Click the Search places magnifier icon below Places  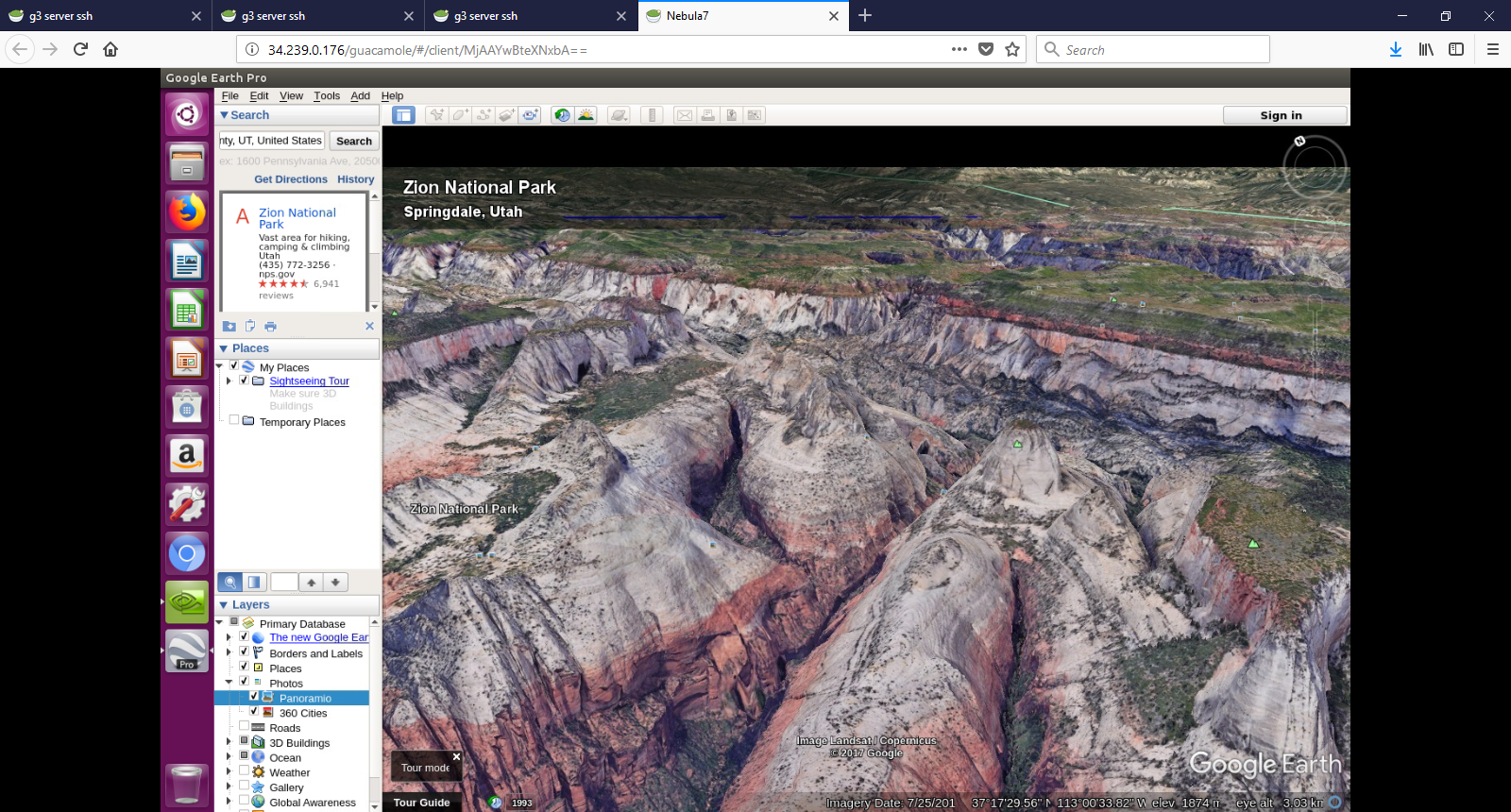click(x=230, y=583)
